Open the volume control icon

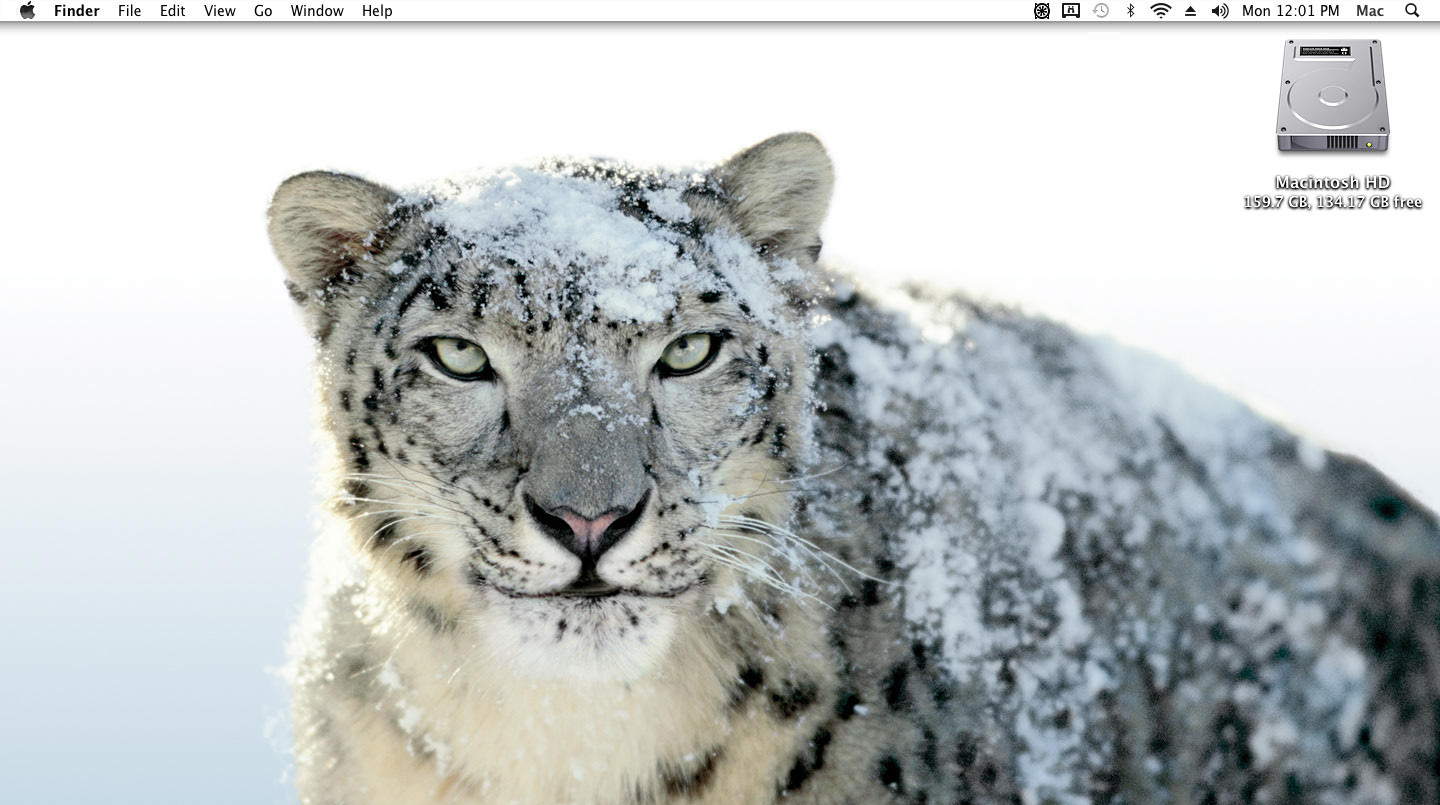(1220, 11)
